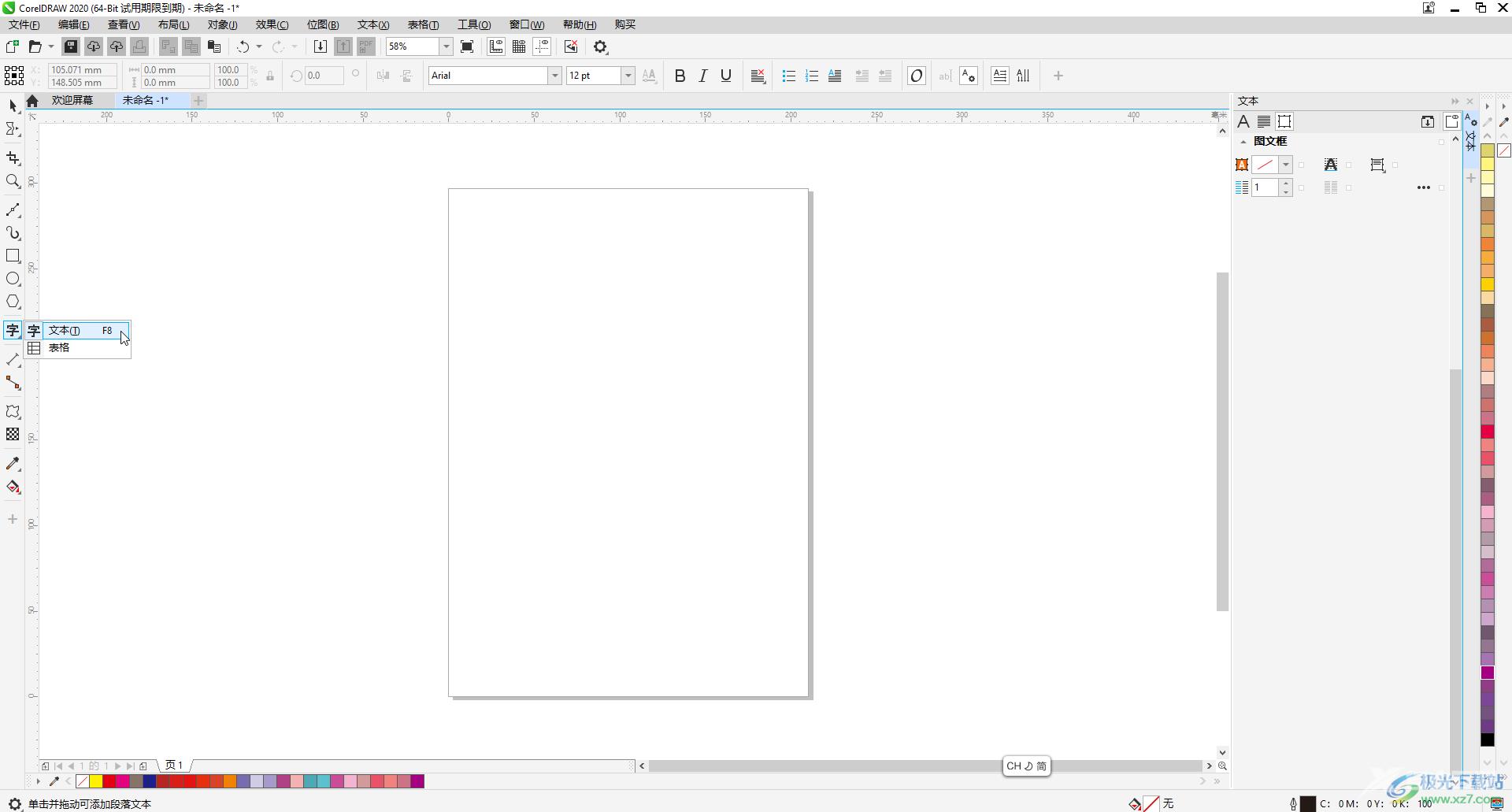Open the zoom level dropdown

click(446, 46)
